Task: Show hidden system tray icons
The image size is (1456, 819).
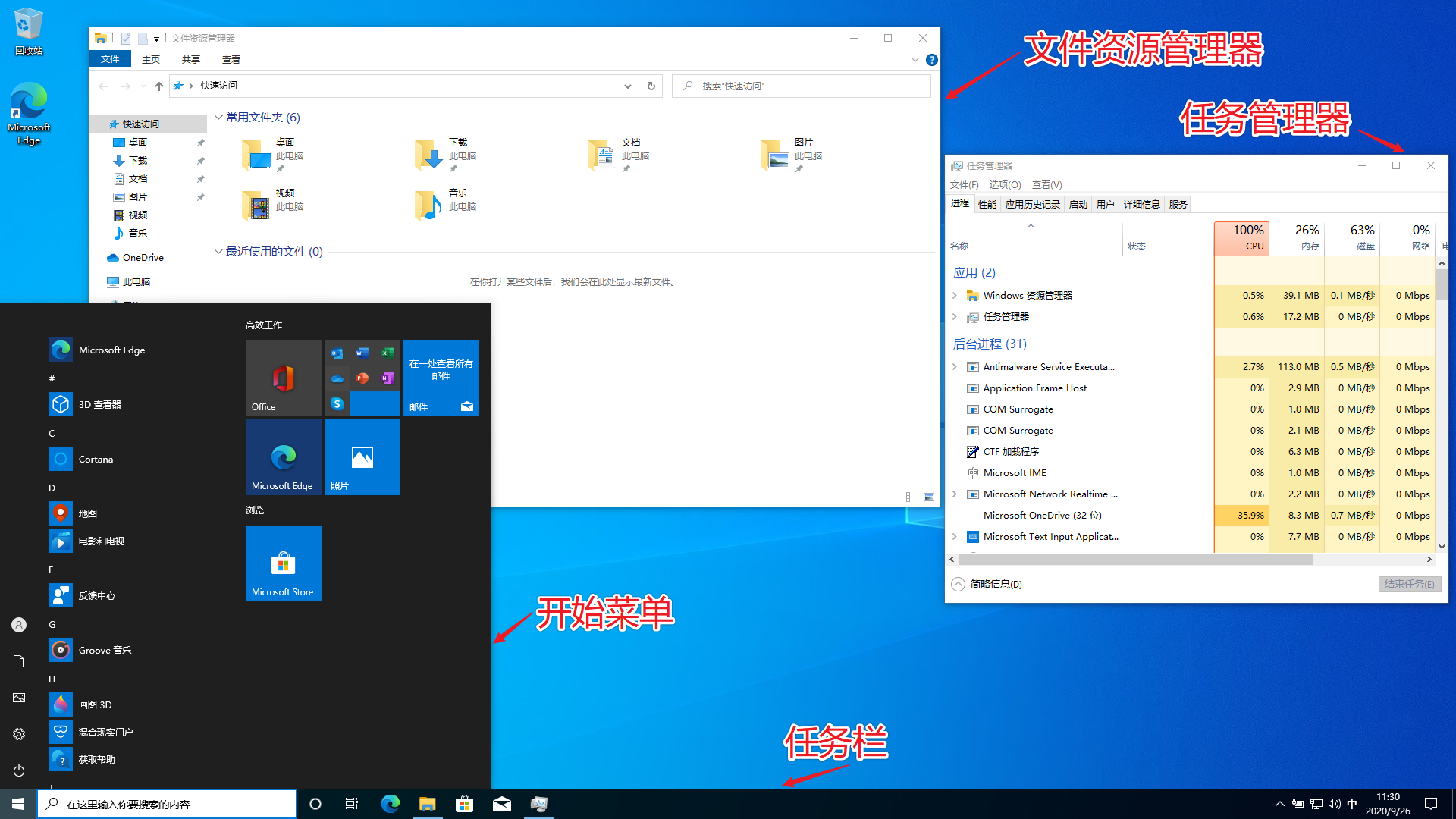Action: click(1280, 804)
